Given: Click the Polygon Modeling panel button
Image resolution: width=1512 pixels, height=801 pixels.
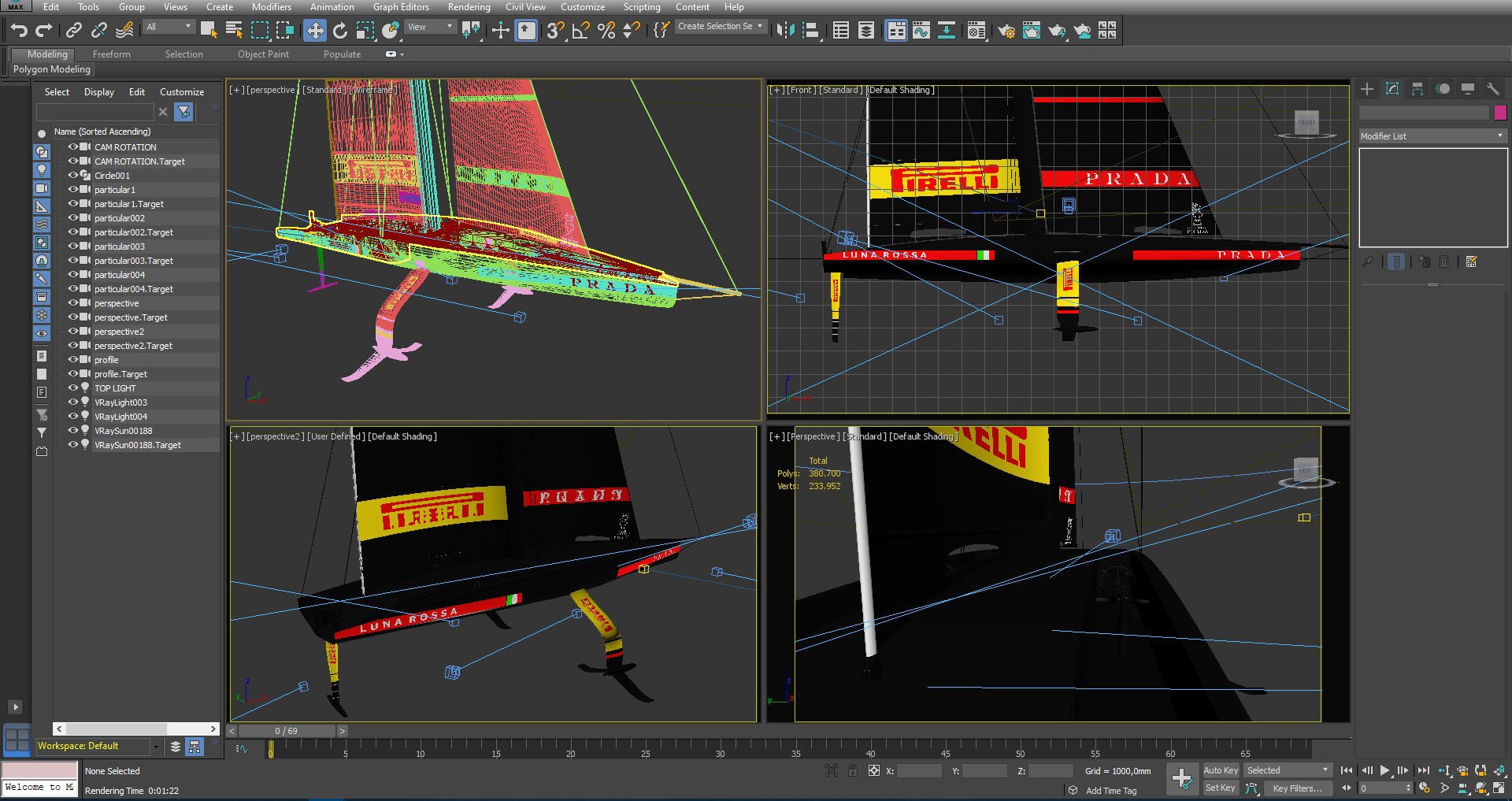Looking at the screenshot, I should (x=52, y=69).
